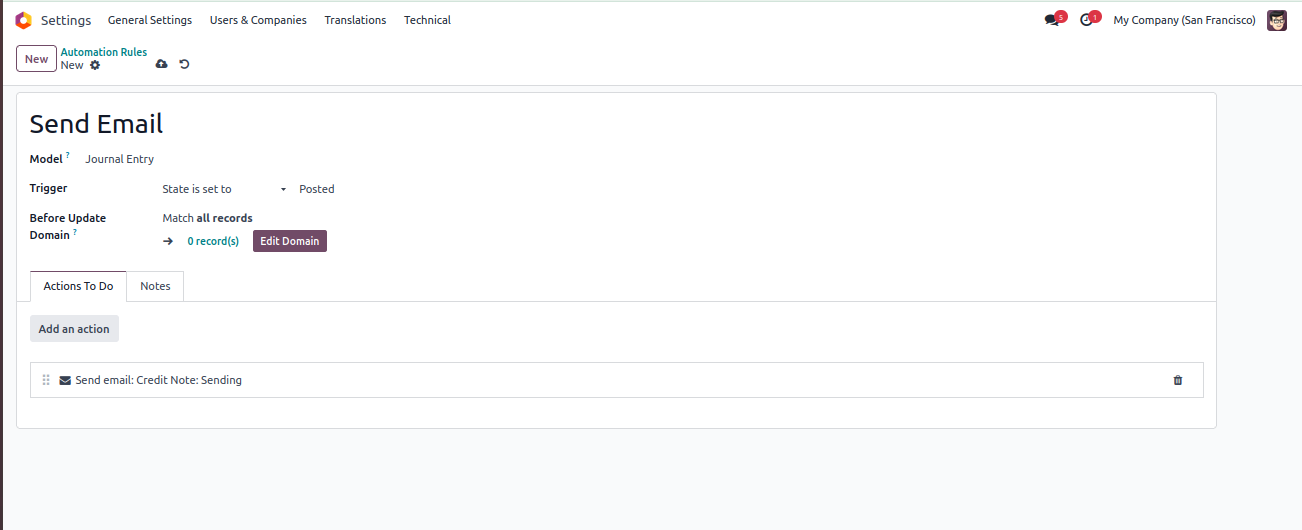Click the envelope icon in the action row
Viewport: 1302px width, 530px height.
pos(65,380)
